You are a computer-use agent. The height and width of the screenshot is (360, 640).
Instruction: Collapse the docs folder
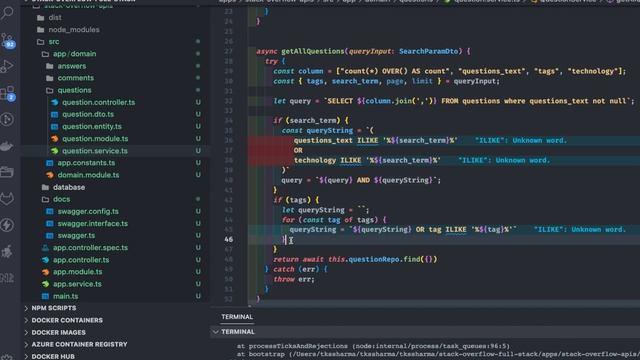tap(61, 199)
